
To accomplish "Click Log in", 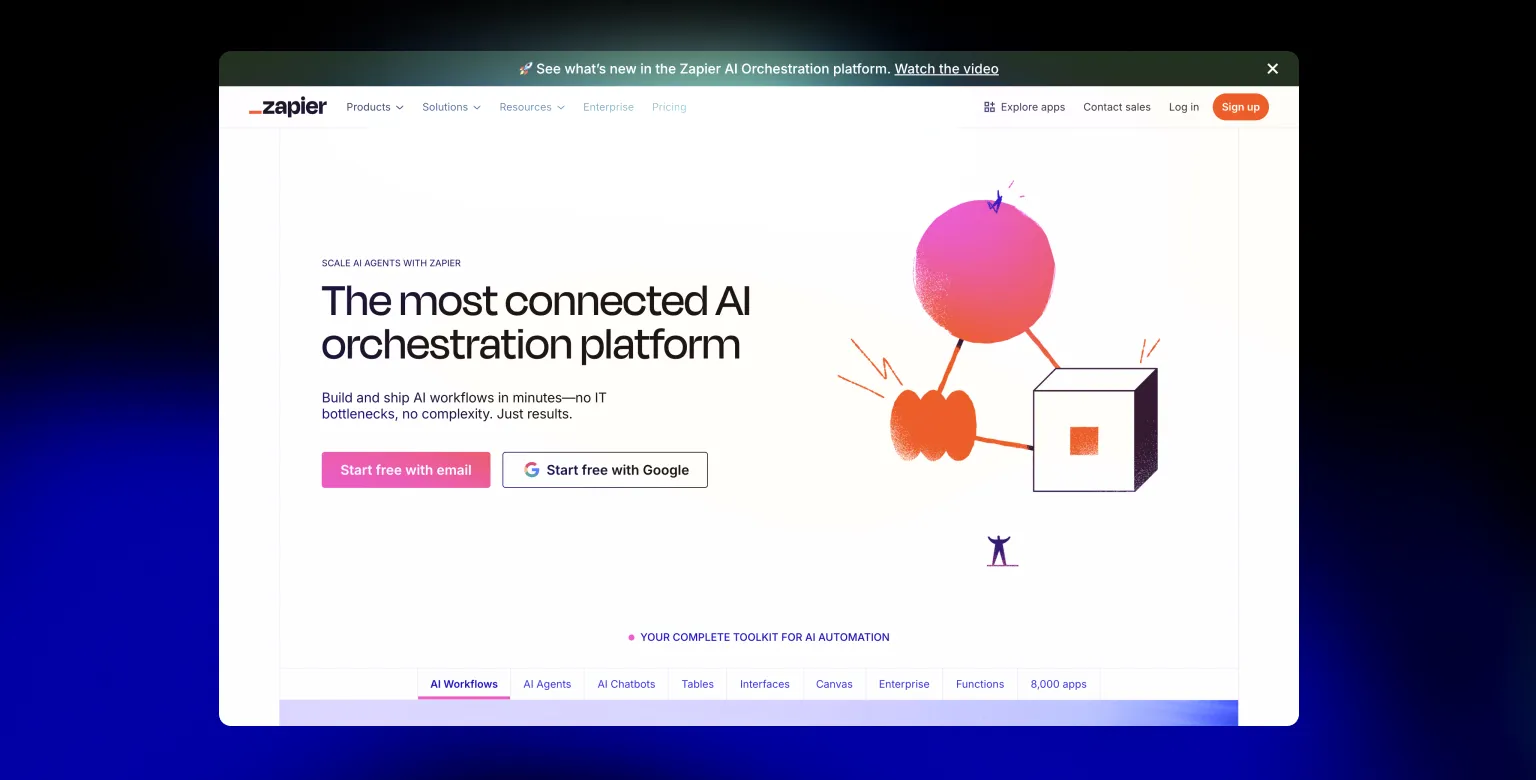I will pos(1184,107).
